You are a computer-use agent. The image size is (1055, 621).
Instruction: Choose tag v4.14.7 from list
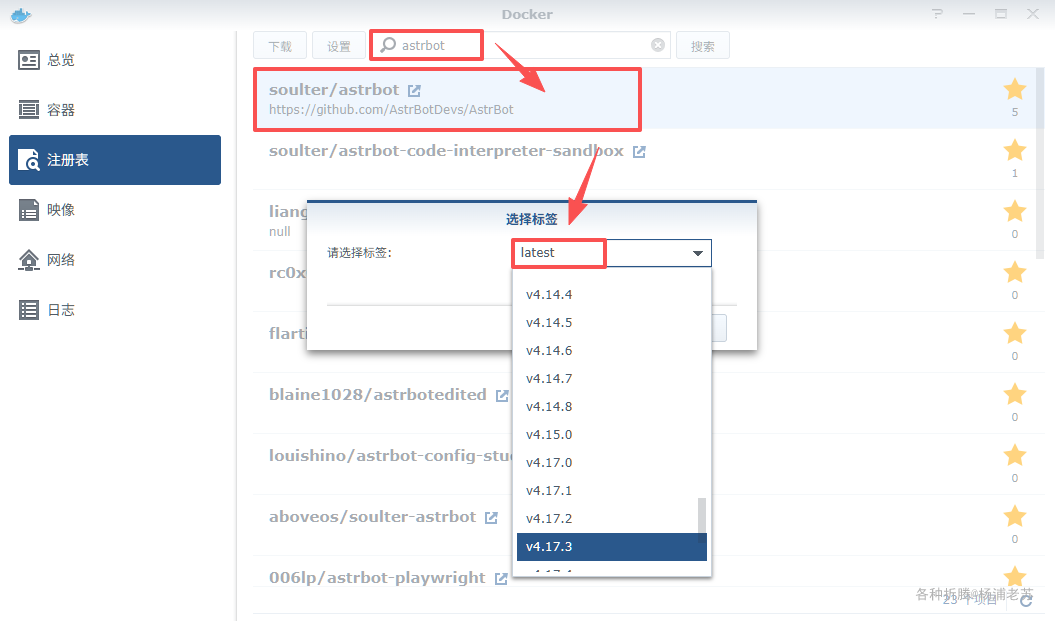[x=612, y=379]
